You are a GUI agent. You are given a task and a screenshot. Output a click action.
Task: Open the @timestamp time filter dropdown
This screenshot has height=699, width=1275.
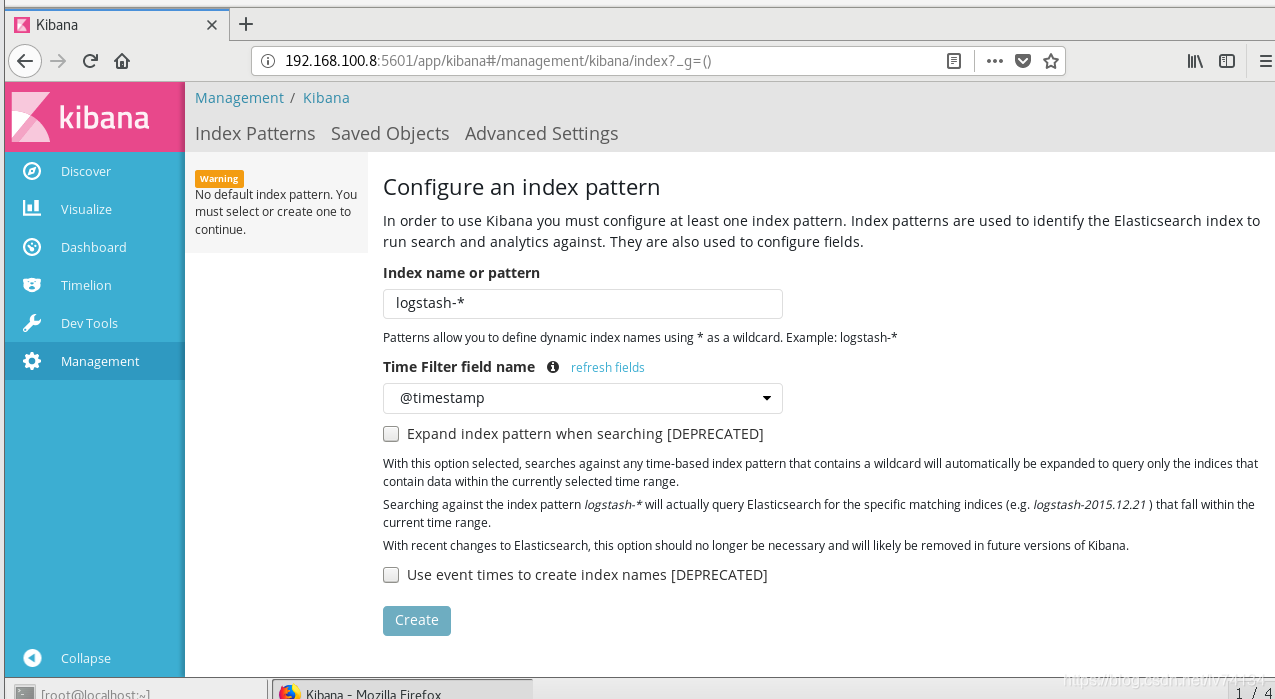582,398
